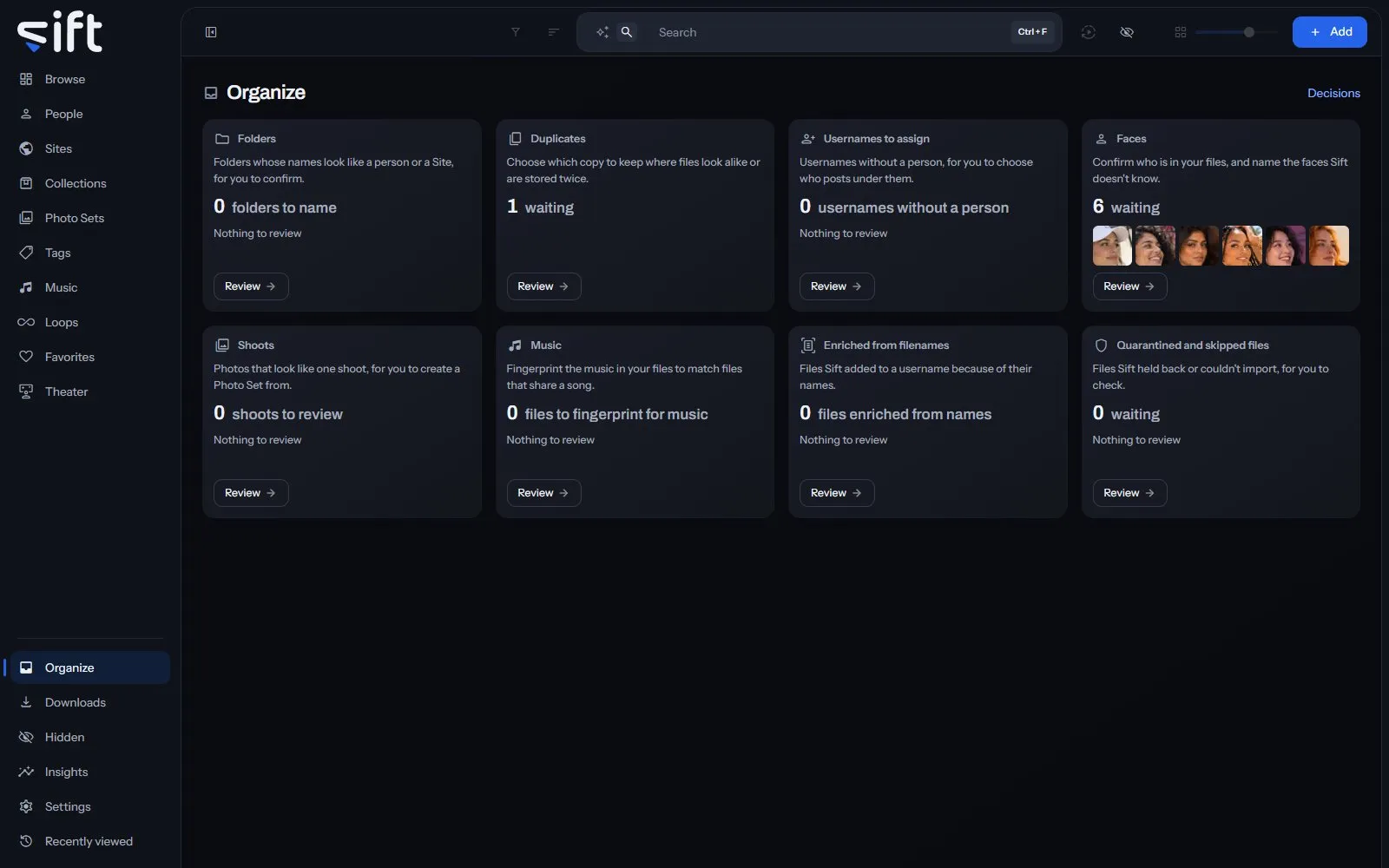Click the Loops infinity icon

coord(26,322)
